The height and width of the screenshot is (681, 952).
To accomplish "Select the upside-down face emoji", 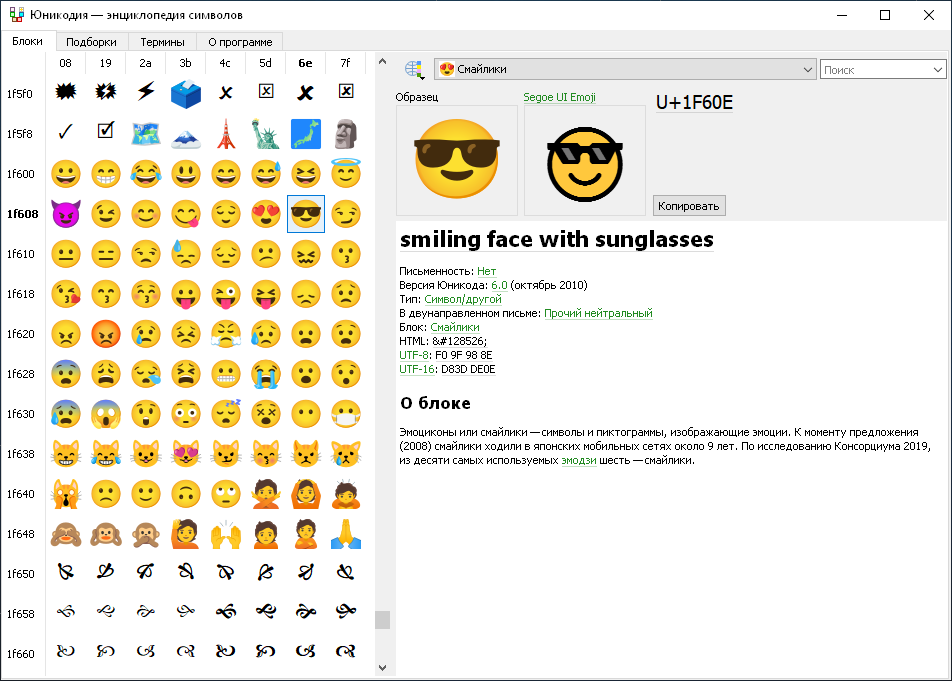I will 186,494.
